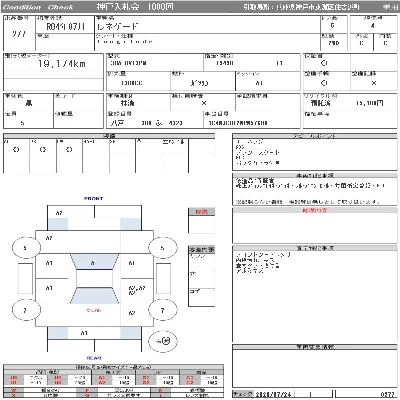The height and width of the screenshot is (400, 400).
Task: Click the shaded windshield area marked A
Action: coord(94,262)
